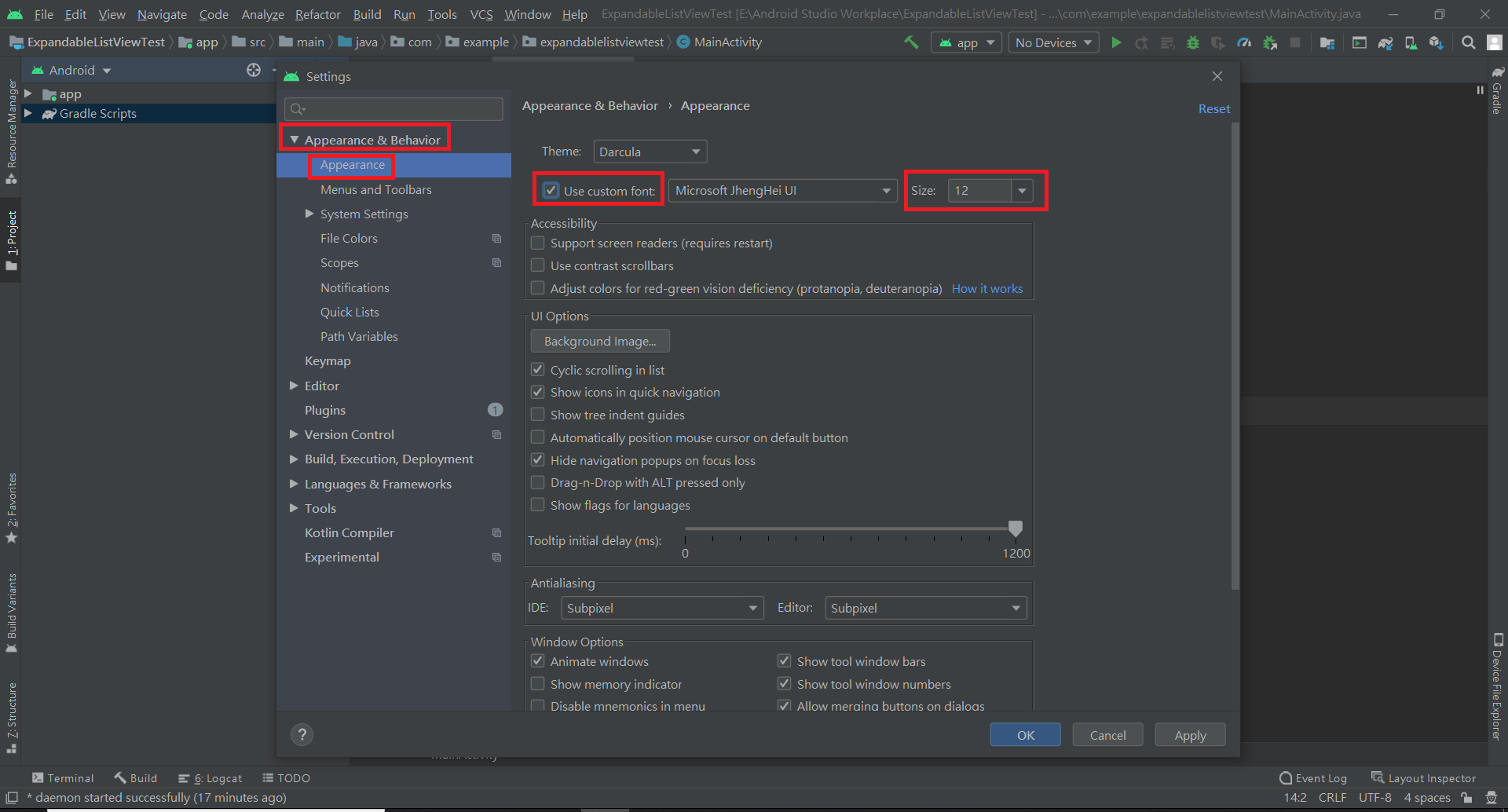The image size is (1508, 812).
Task: Open the TODO tool window tab
Action: tap(286, 777)
